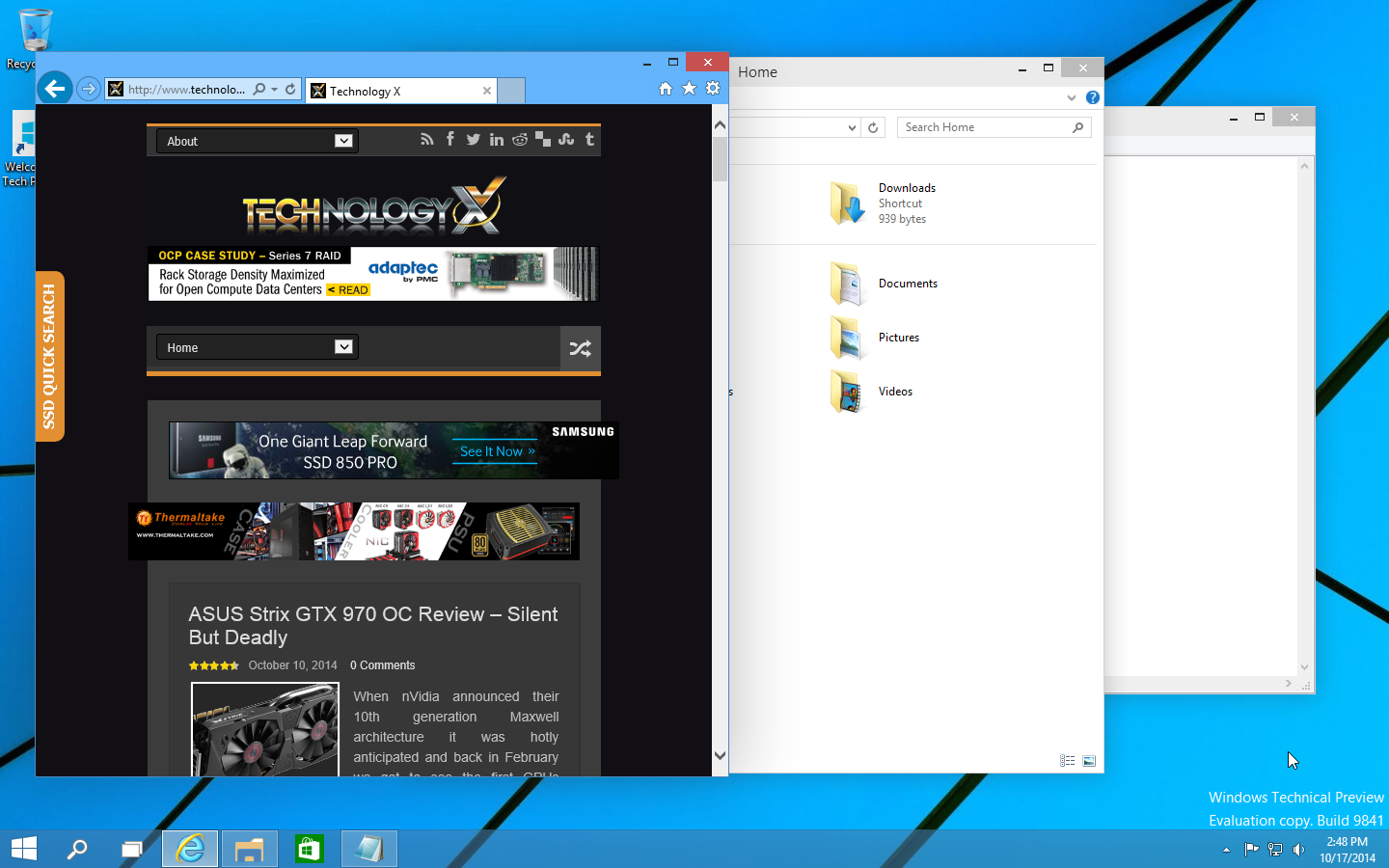Screen dimensions: 1389x868
Task: Go to the IE home page icon
Action: (x=665, y=89)
